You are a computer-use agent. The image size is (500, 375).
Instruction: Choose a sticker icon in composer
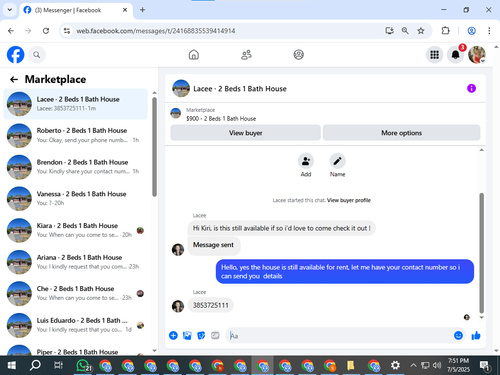tap(201, 335)
